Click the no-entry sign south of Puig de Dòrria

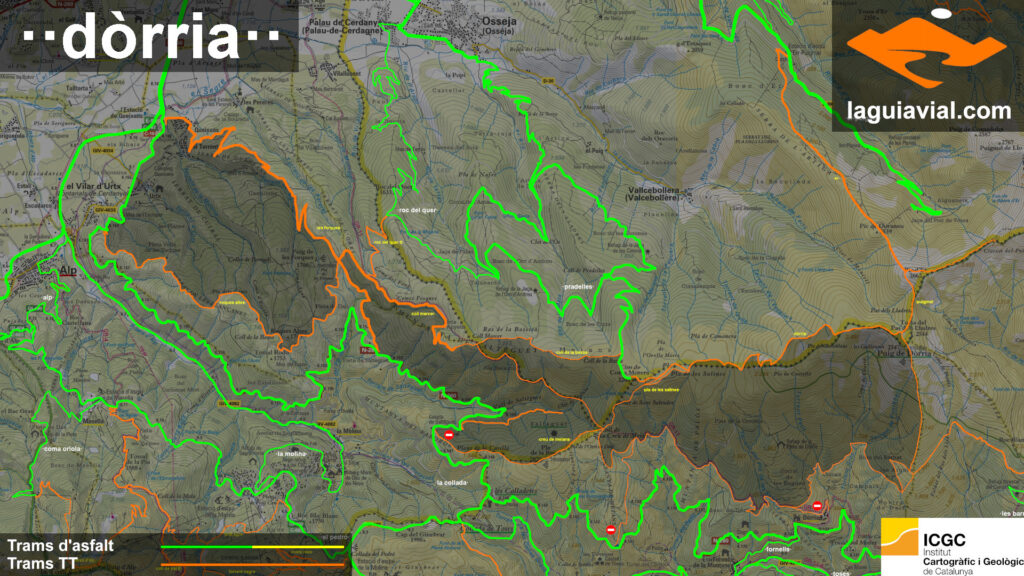tap(817, 506)
